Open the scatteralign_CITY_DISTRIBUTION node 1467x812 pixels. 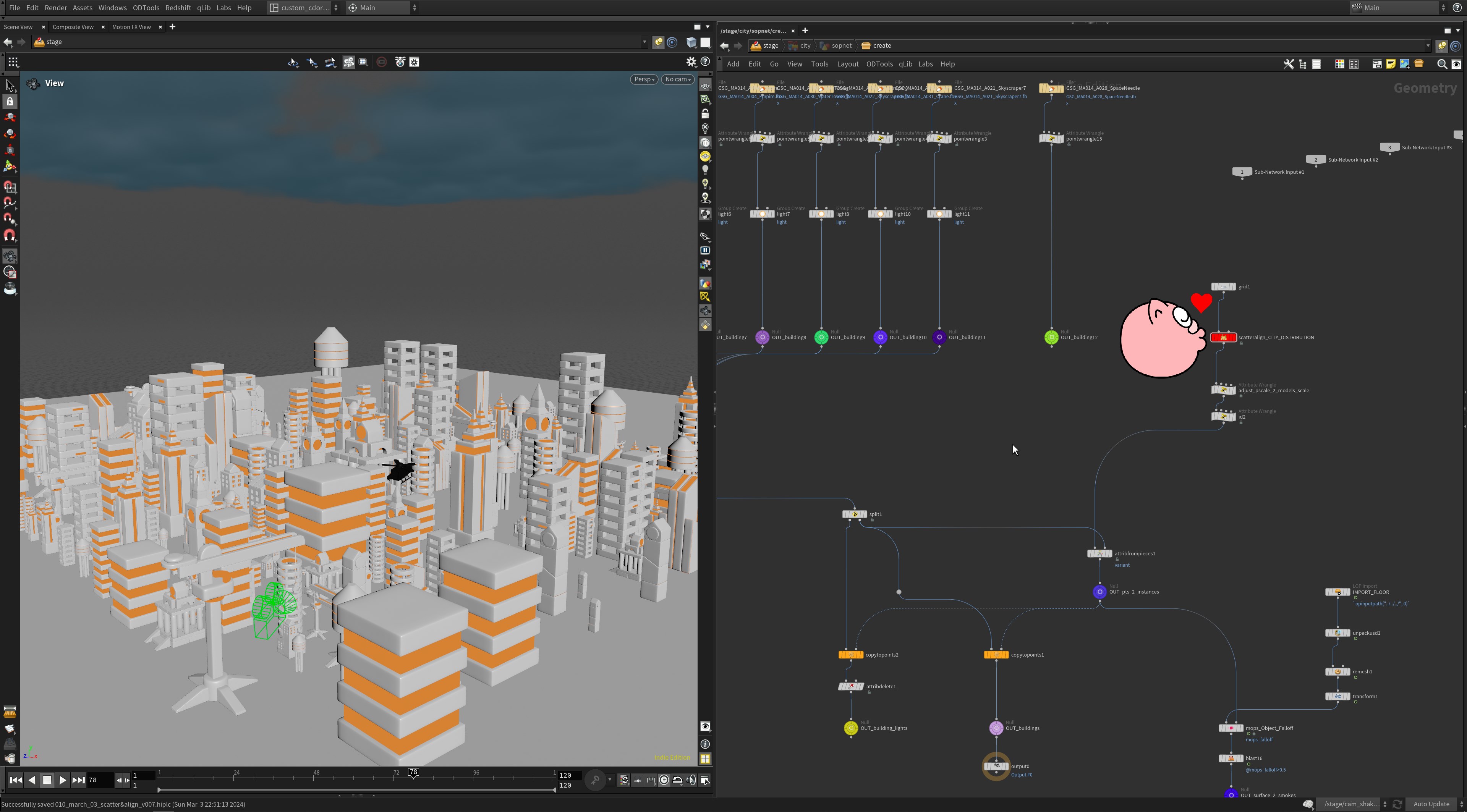[x=1222, y=338]
